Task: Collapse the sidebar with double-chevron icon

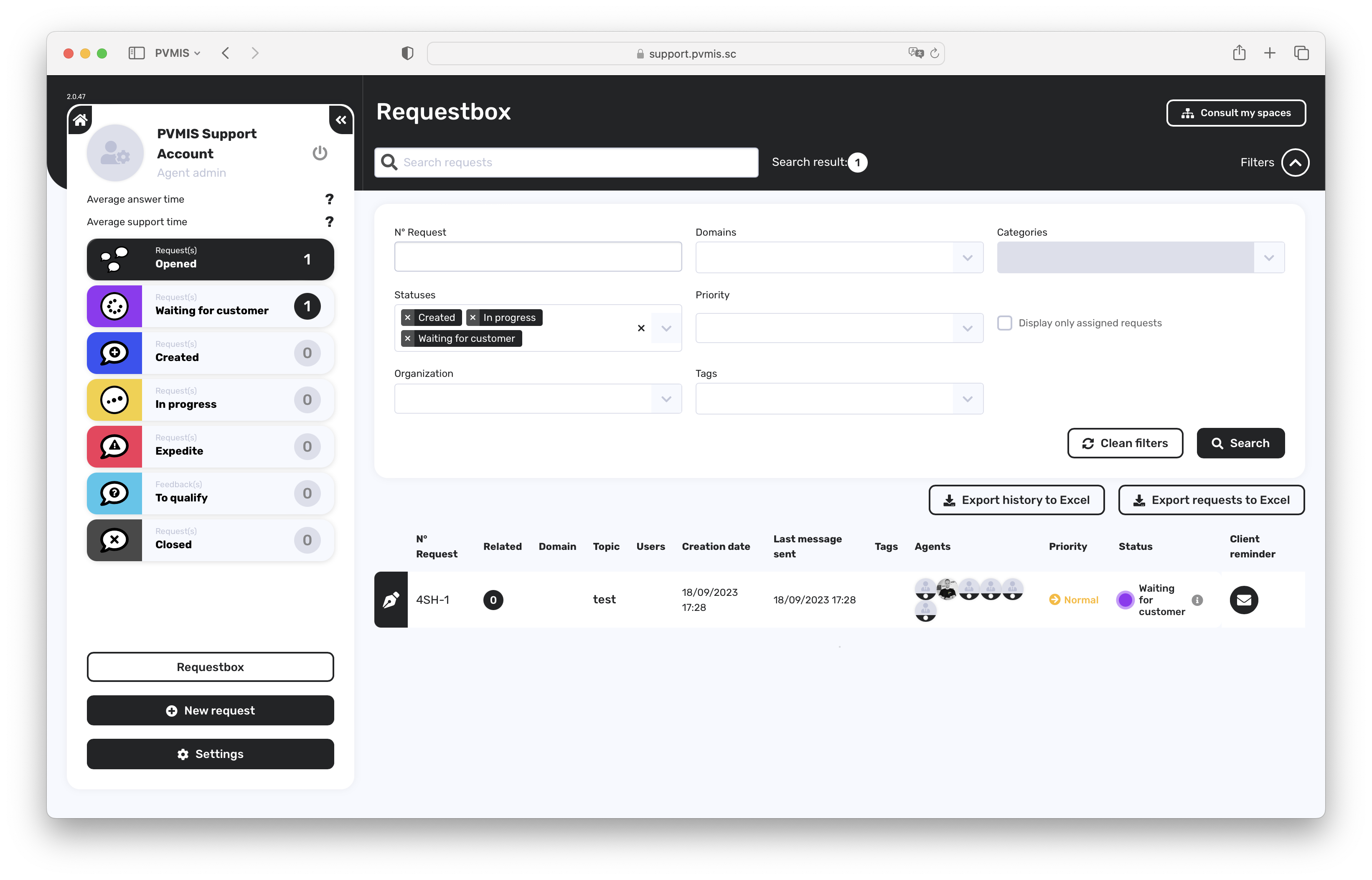Action: tap(341, 120)
